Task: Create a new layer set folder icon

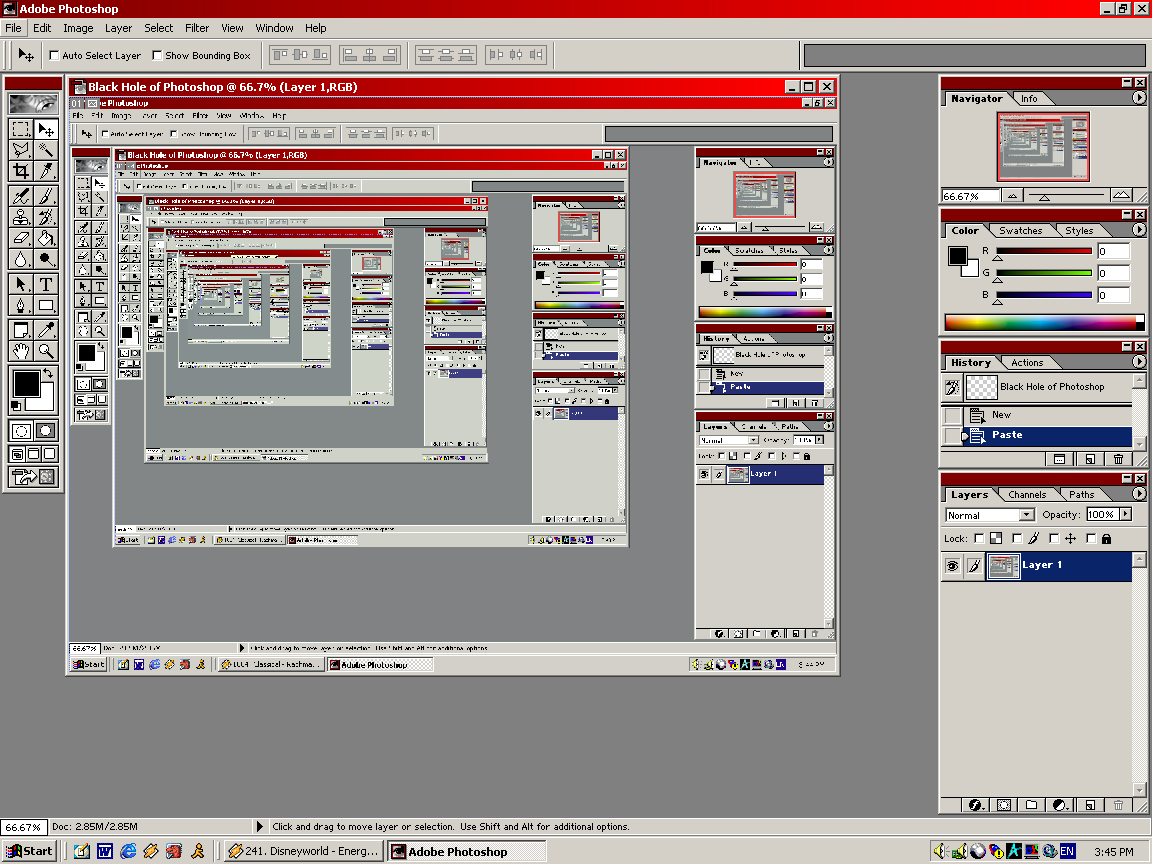Action: coord(1032,805)
